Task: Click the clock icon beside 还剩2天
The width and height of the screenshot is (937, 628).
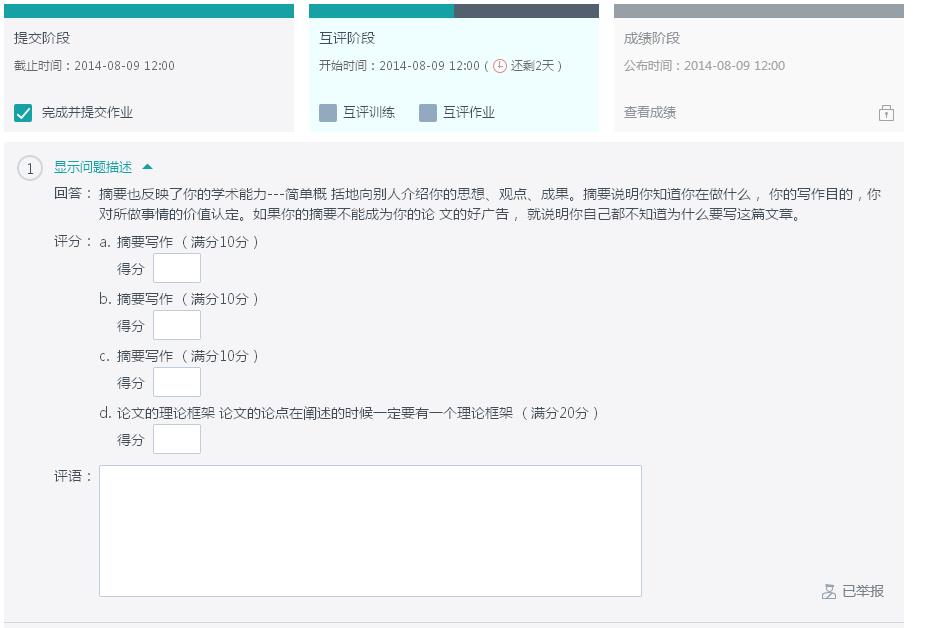Action: click(500, 66)
